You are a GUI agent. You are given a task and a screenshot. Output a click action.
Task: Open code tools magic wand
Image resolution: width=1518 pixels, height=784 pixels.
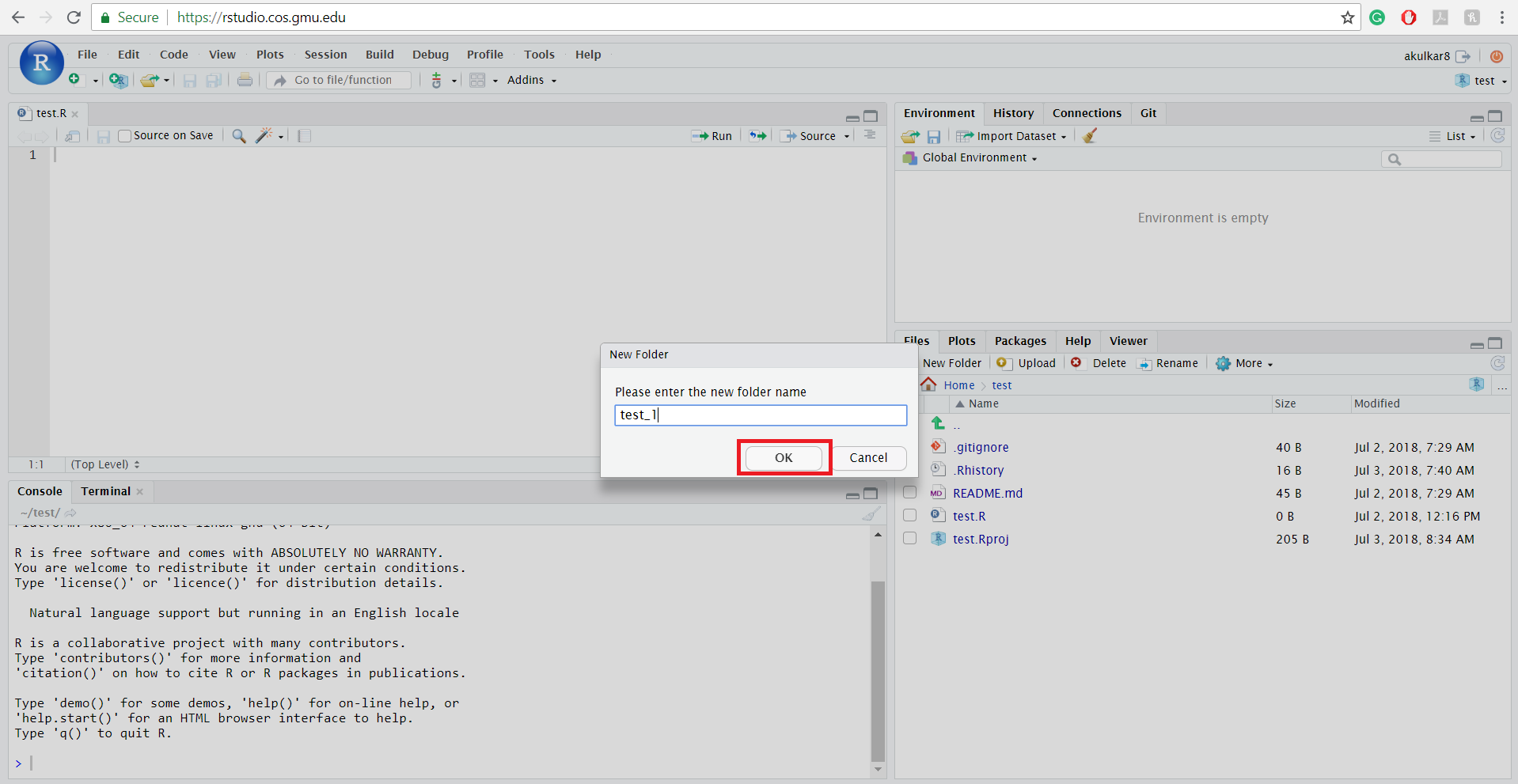(264, 136)
